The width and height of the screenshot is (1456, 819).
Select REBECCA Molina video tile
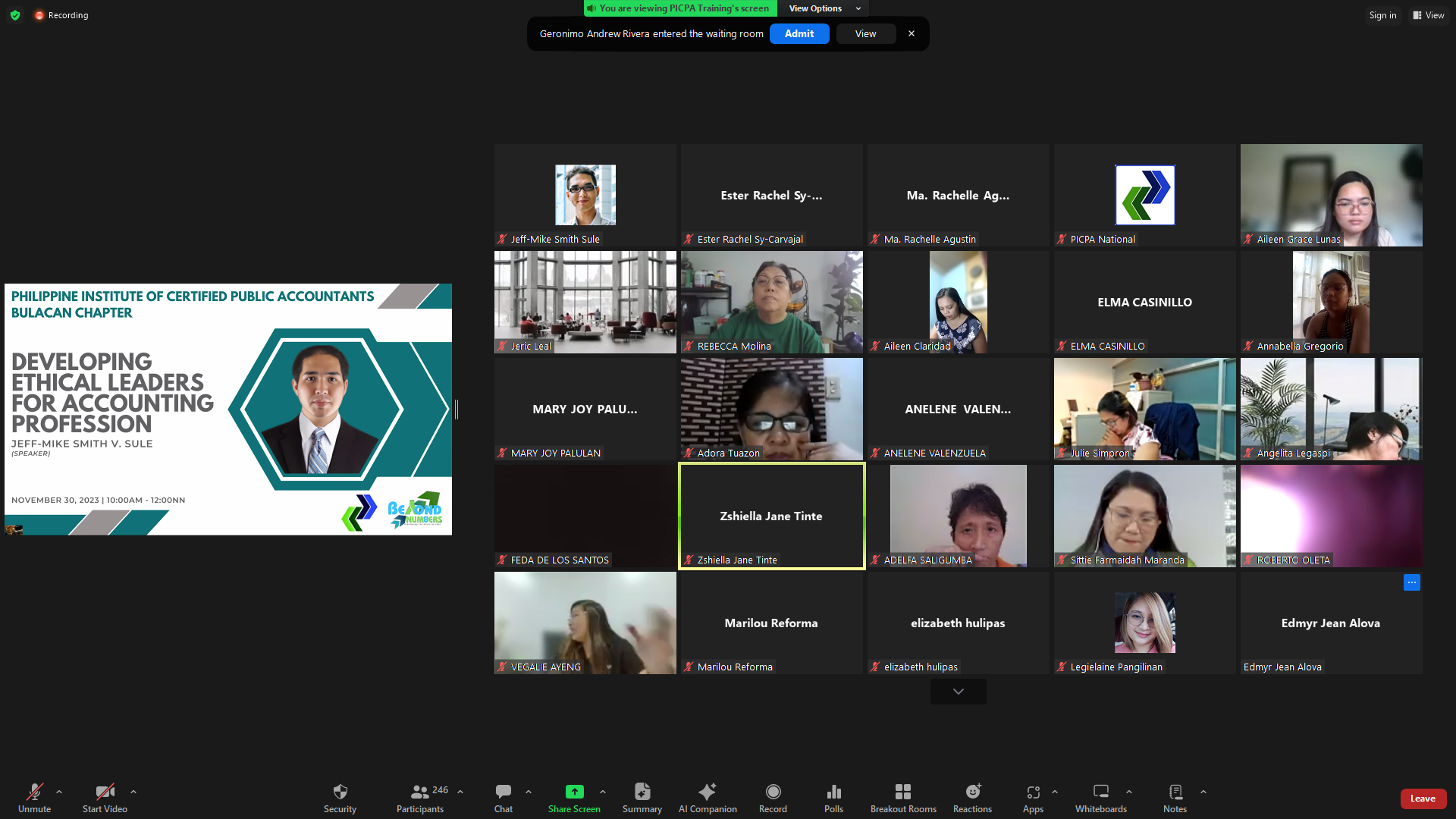(772, 303)
